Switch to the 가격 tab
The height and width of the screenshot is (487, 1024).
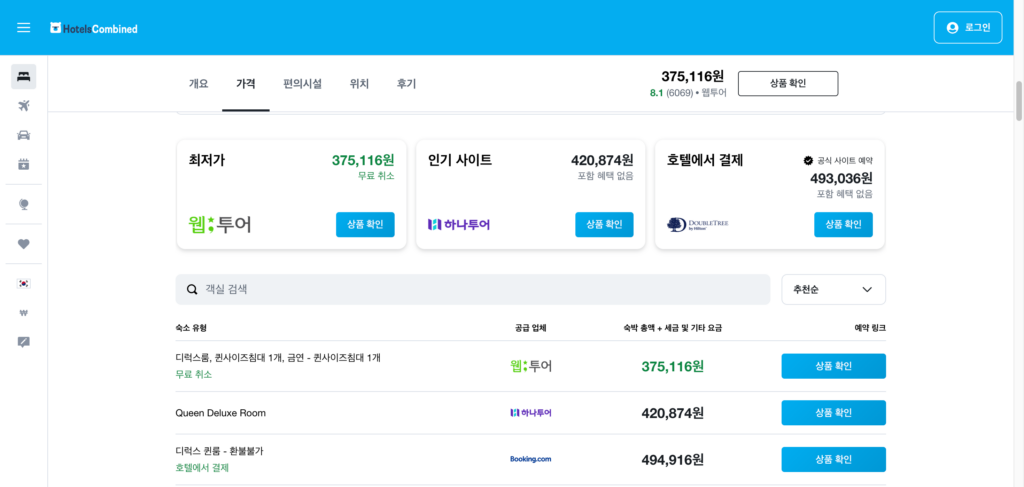click(246, 84)
